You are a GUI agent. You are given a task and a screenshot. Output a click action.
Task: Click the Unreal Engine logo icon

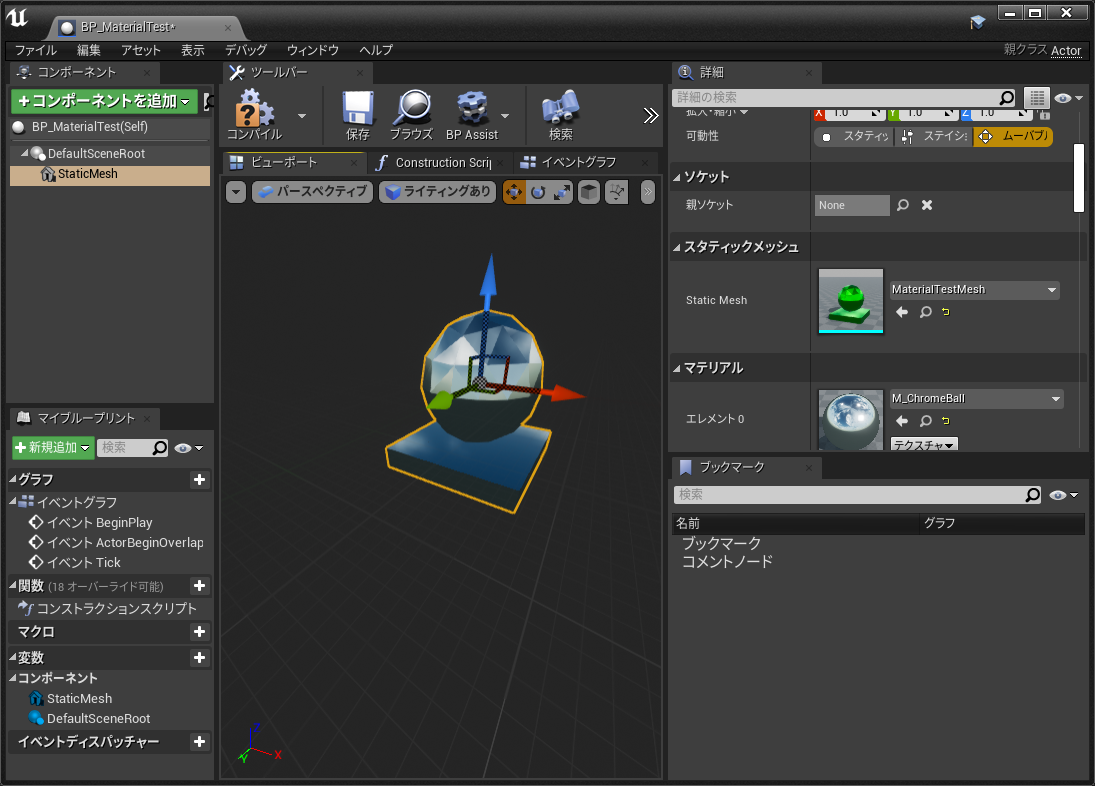coord(17,17)
